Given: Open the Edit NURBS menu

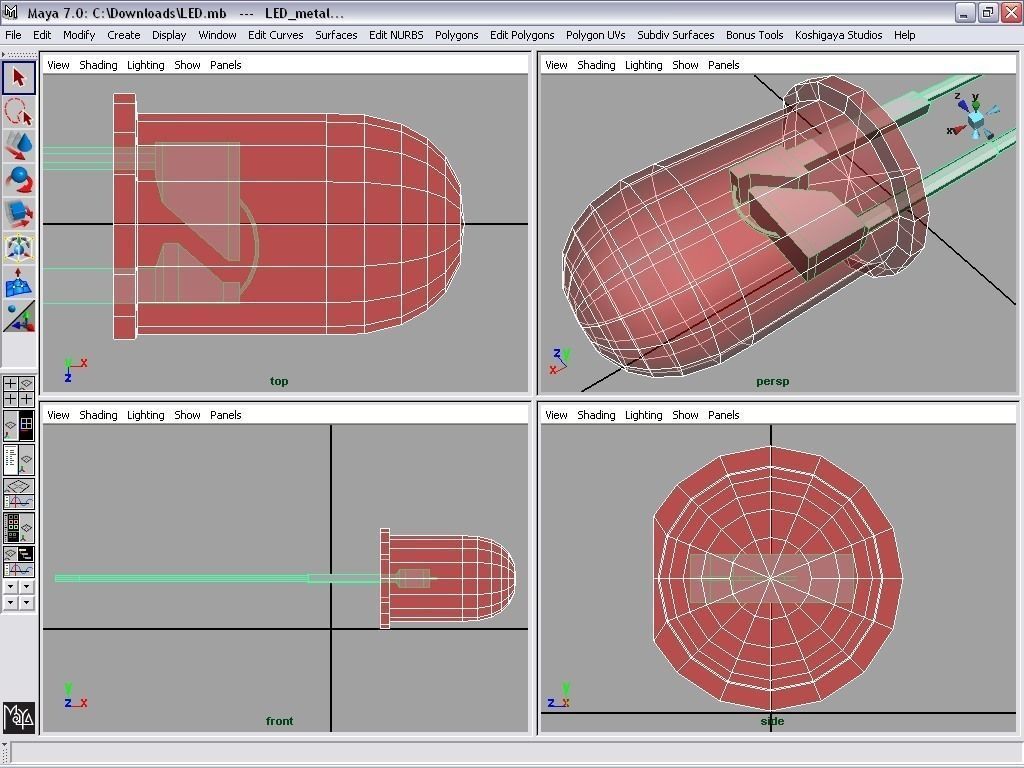Looking at the screenshot, I should [x=396, y=35].
